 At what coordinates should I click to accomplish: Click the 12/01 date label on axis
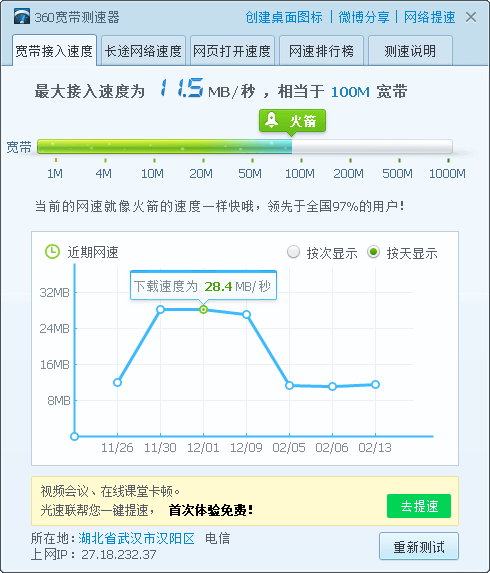(x=203, y=448)
